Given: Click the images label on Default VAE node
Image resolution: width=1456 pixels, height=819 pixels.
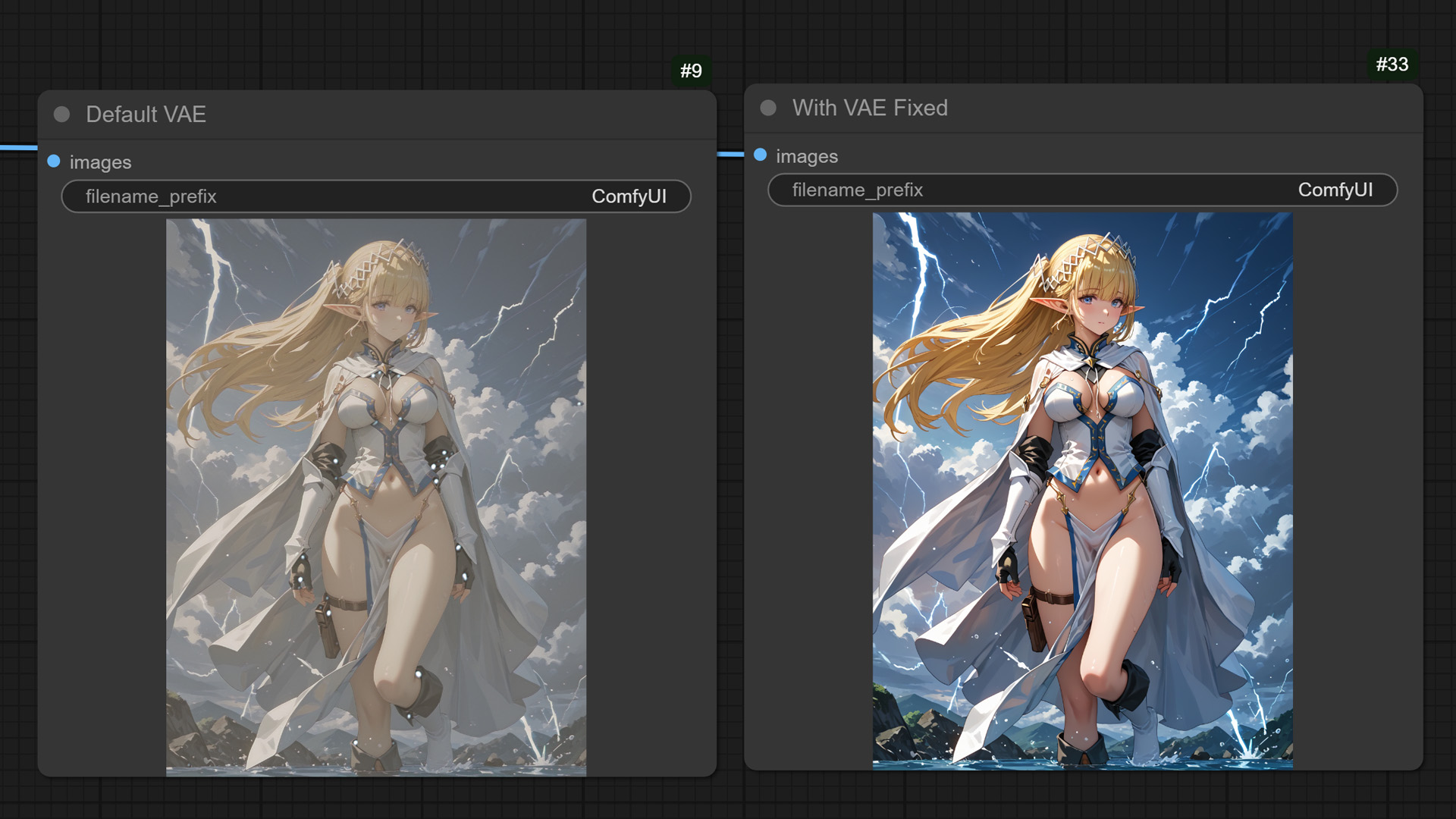Looking at the screenshot, I should [100, 162].
